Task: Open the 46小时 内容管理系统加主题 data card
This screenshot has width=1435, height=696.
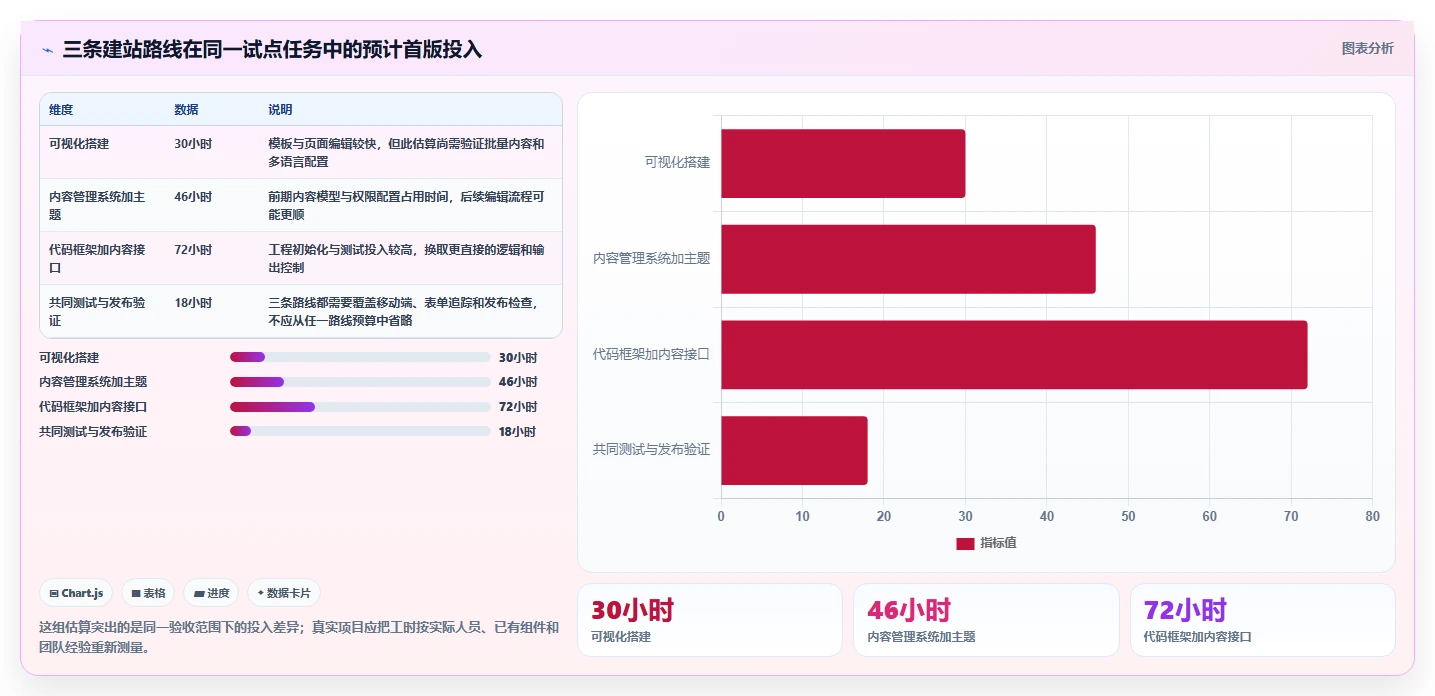Action: (x=986, y=620)
